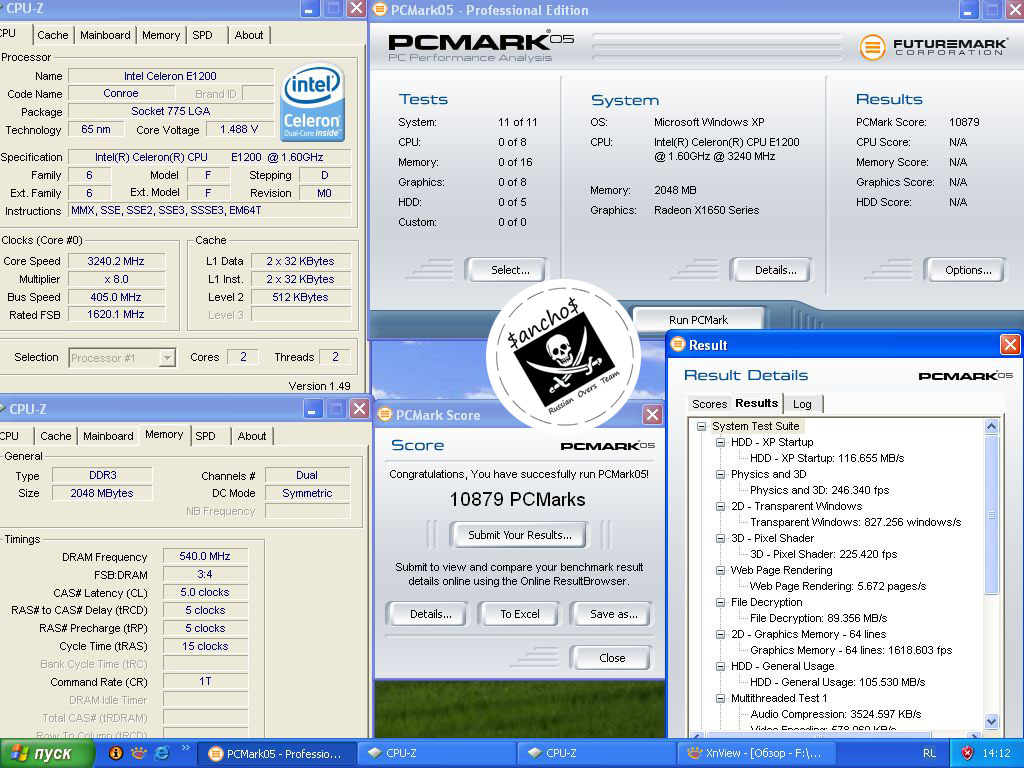Collapse the HDD - XP Startup node

pyautogui.click(x=720, y=442)
